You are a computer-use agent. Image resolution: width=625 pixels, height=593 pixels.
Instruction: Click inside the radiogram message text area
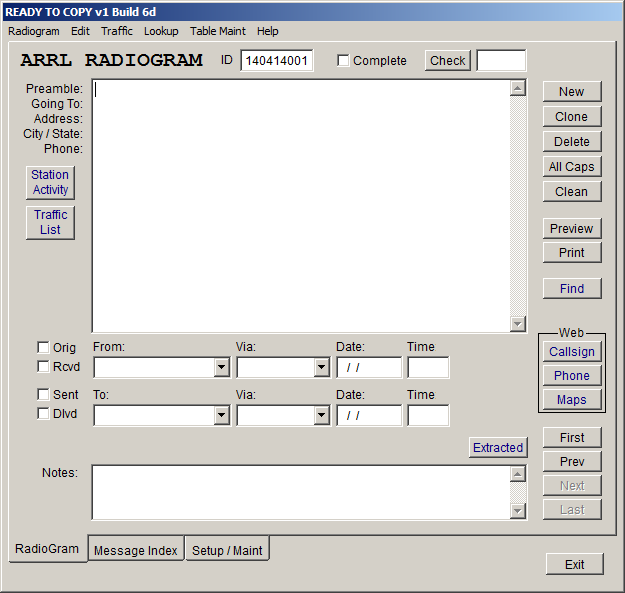tap(301, 206)
